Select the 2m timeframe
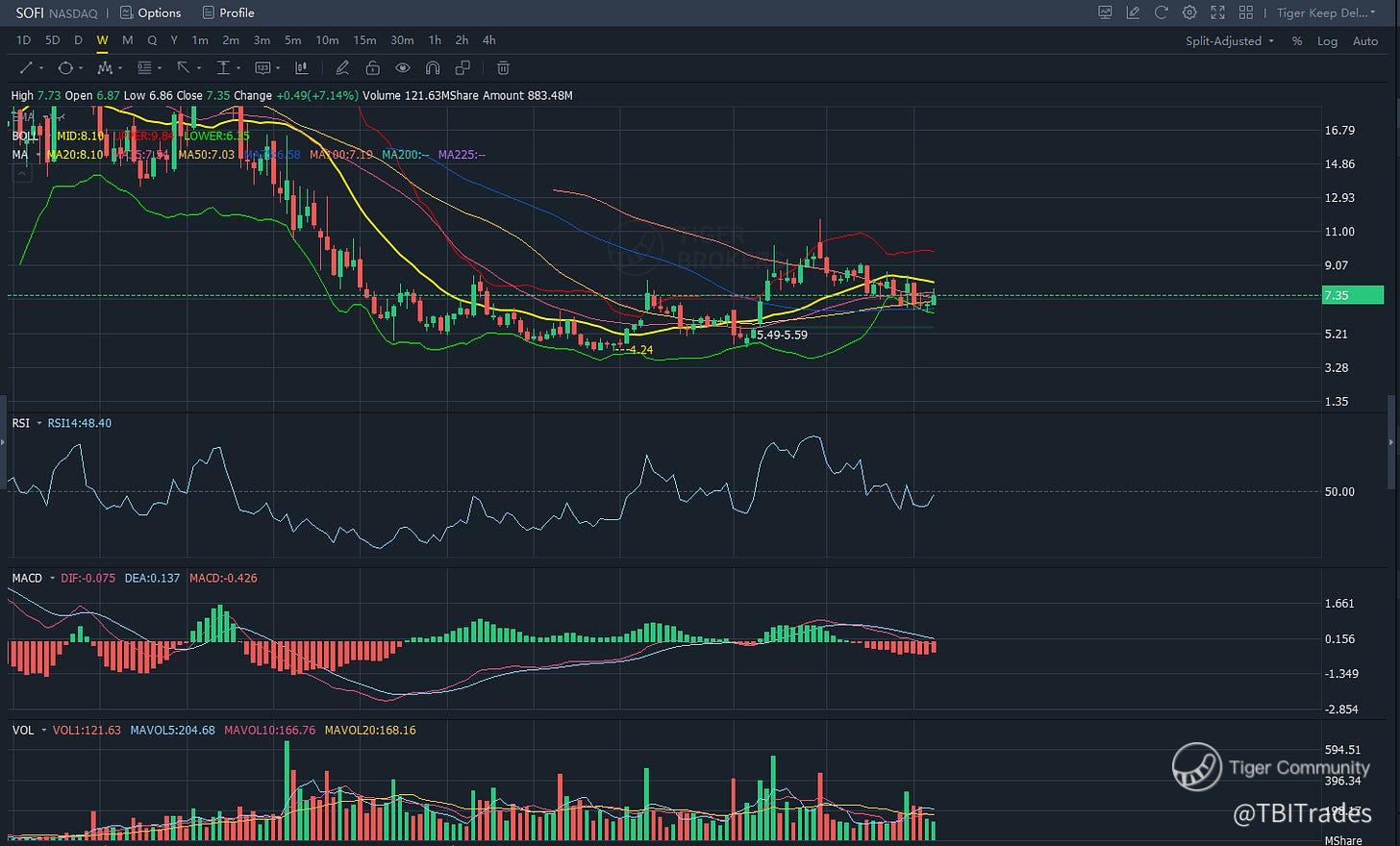The image size is (1400, 846). [x=231, y=40]
